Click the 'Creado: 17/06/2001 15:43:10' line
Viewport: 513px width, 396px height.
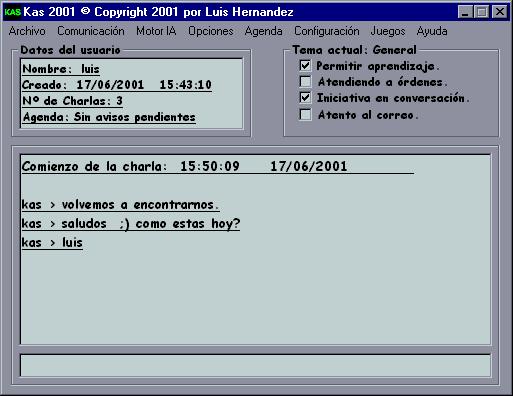(117, 85)
